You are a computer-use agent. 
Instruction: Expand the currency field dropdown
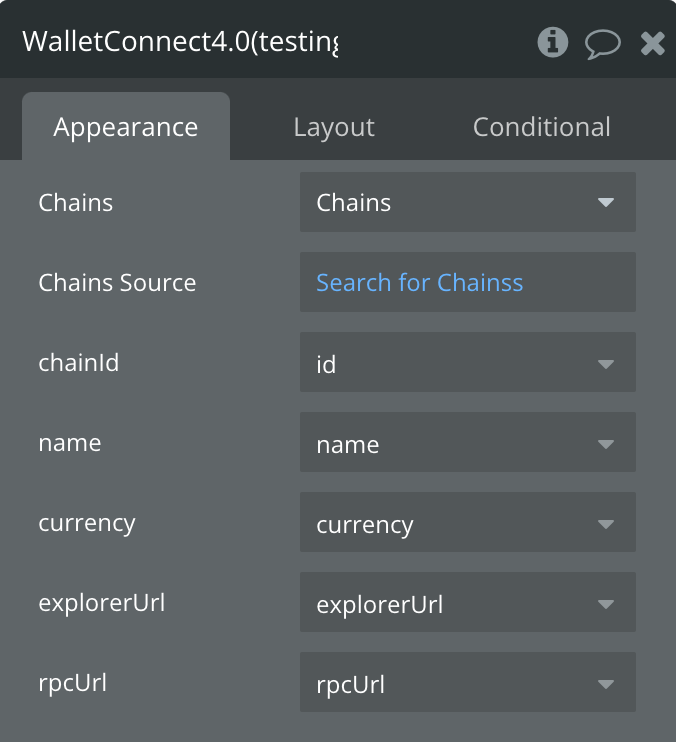(x=467, y=524)
